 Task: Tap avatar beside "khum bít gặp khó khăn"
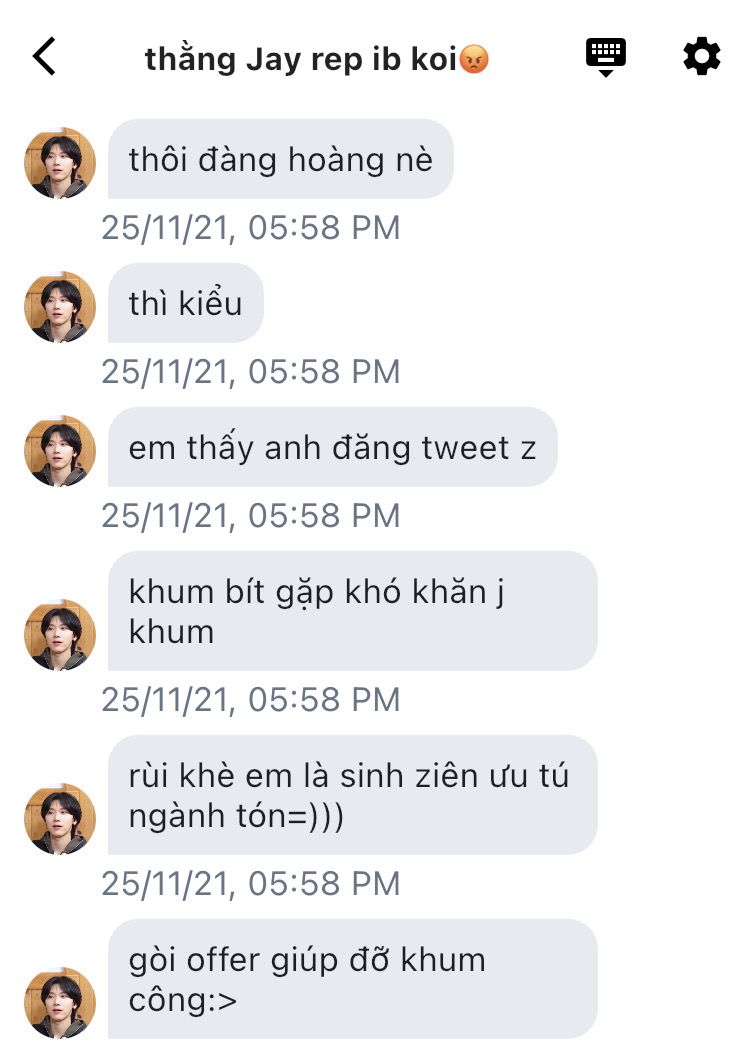click(60, 635)
